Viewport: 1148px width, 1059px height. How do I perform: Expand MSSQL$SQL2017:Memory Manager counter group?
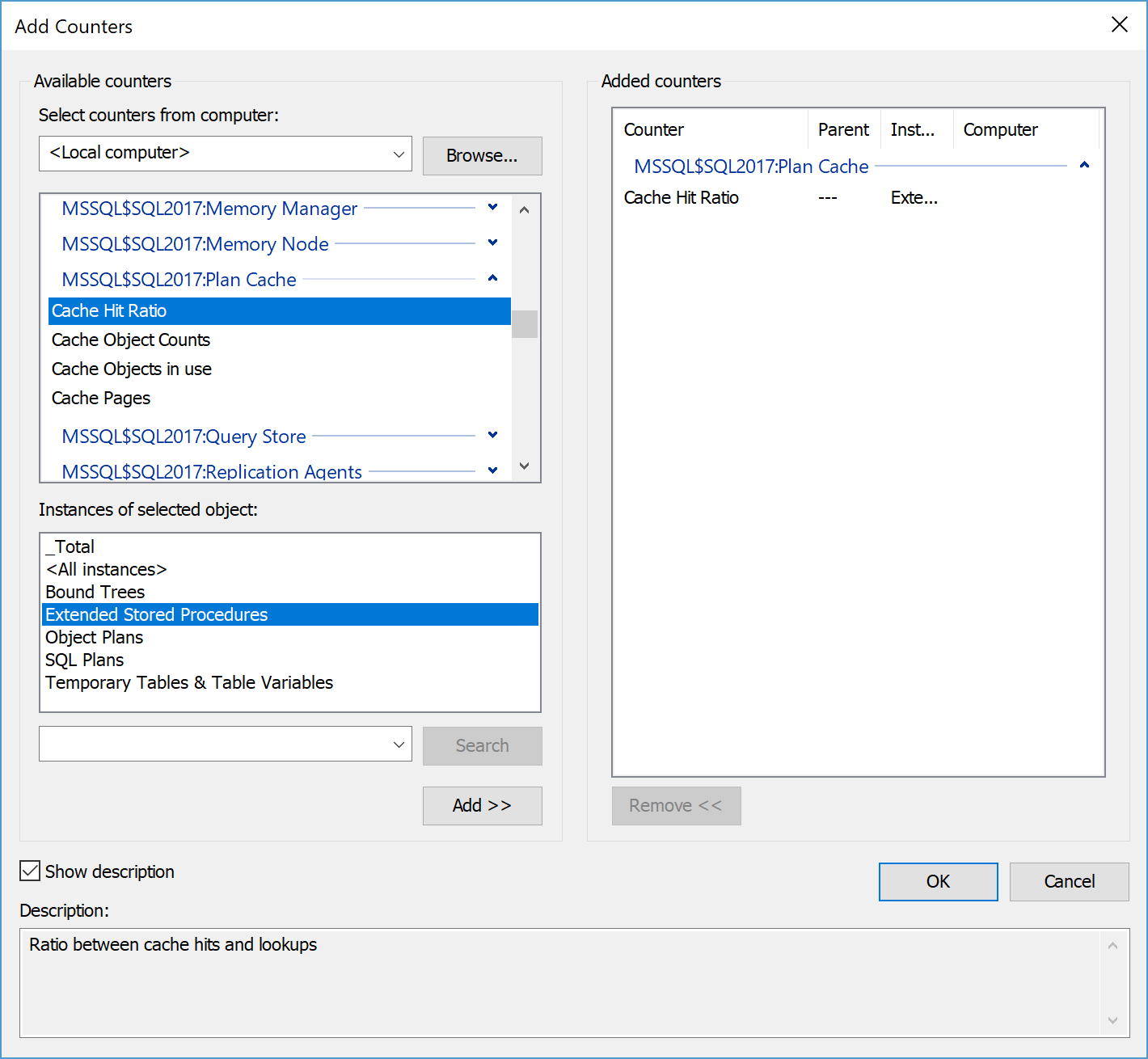492,208
